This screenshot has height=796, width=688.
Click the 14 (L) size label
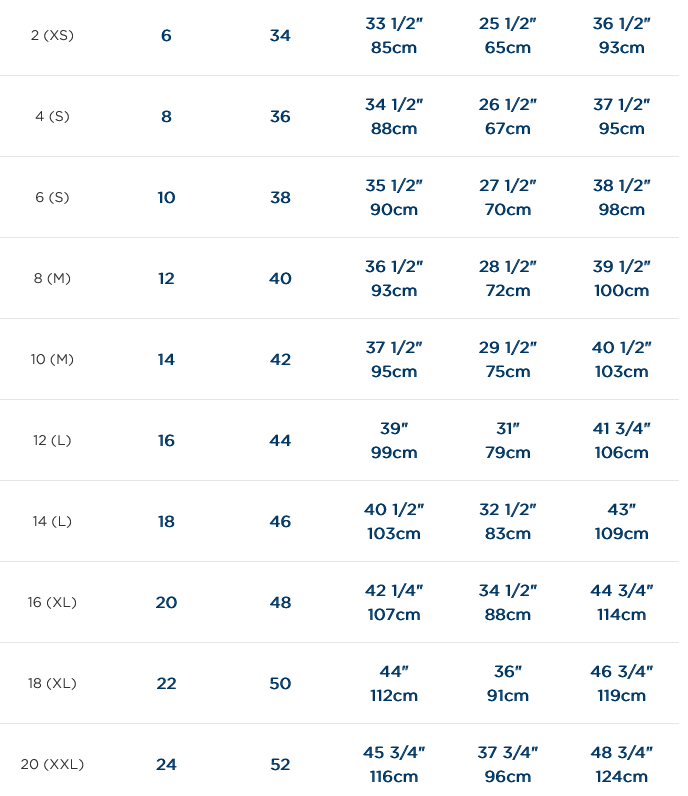[x=52, y=522]
